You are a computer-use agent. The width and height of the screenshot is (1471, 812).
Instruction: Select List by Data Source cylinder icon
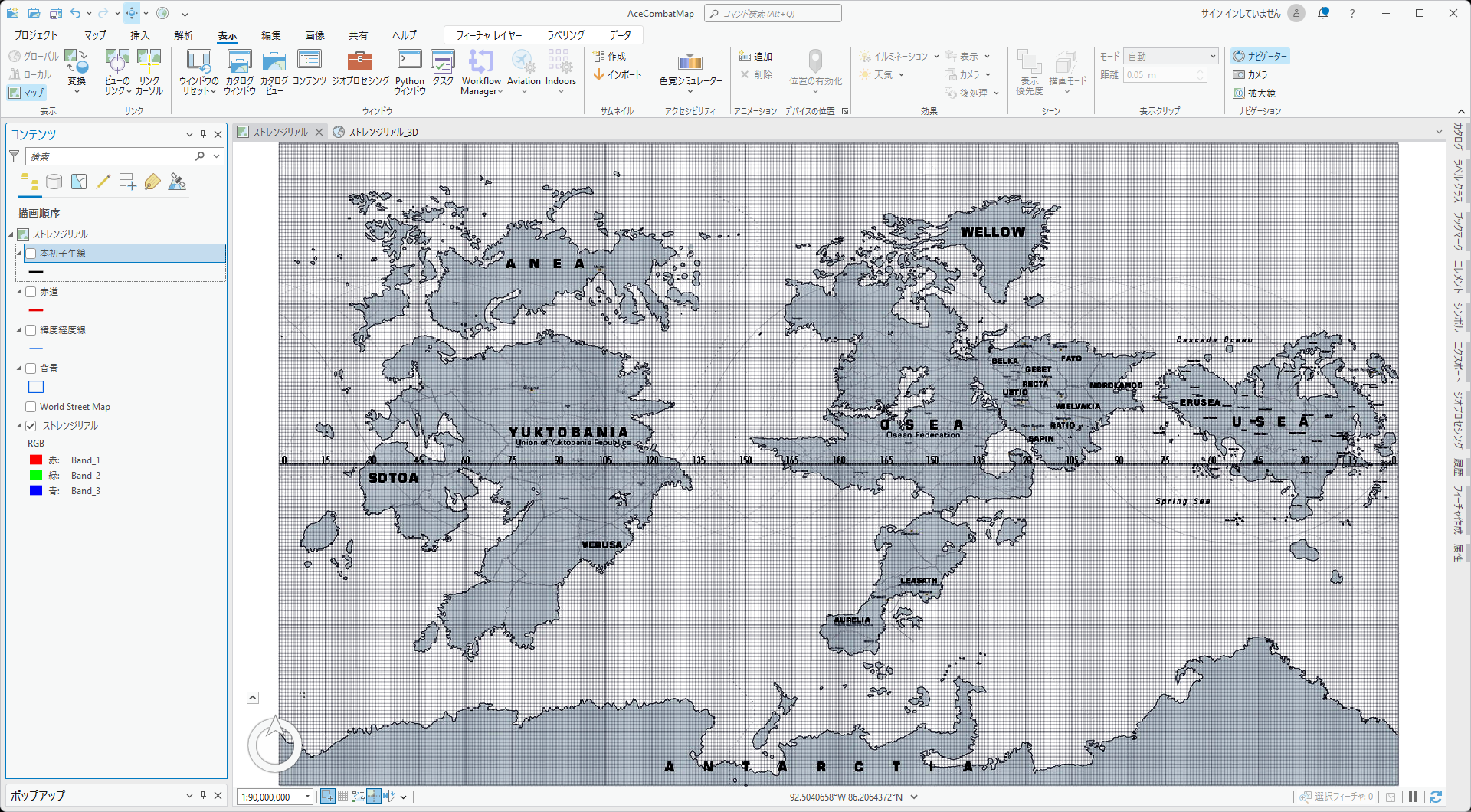point(54,182)
